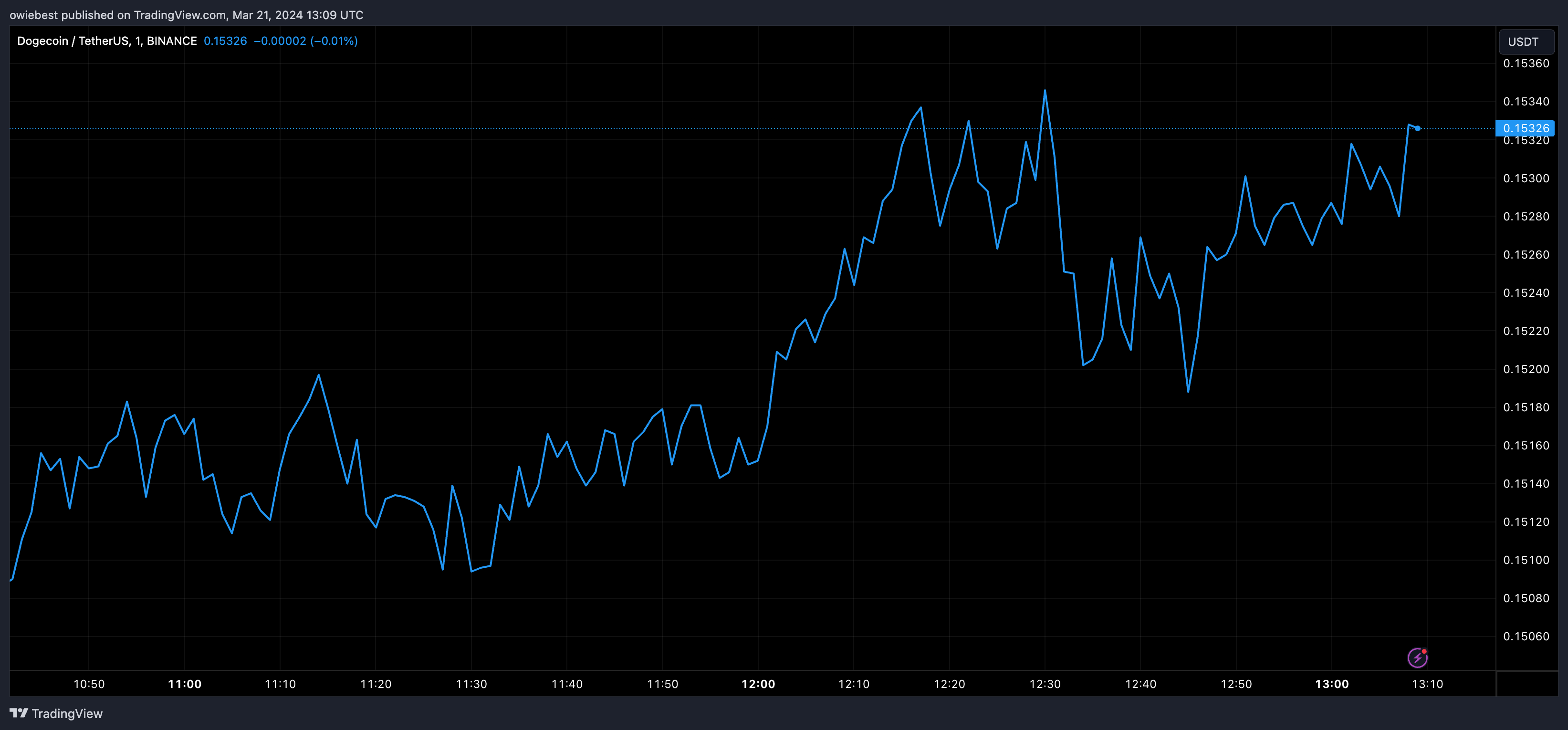Screen dimensions: 1568x730
Task: Click the 0.15100 price scale label
Action: coord(1526,560)
